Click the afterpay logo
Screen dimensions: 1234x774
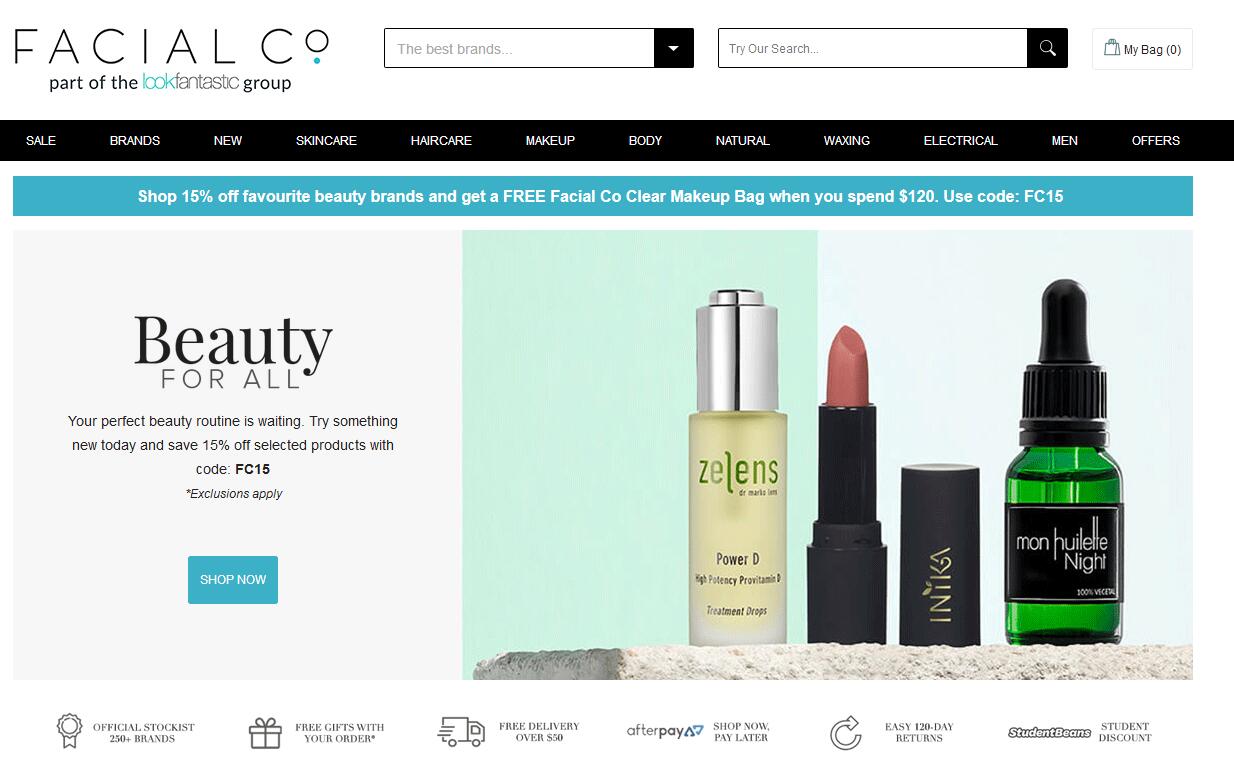pos(665,731)
